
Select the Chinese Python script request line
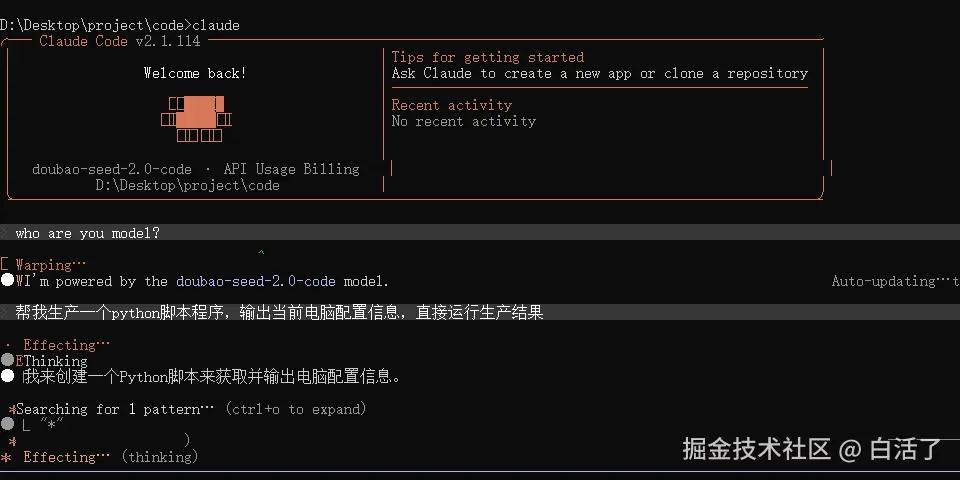tap(279, 313)
